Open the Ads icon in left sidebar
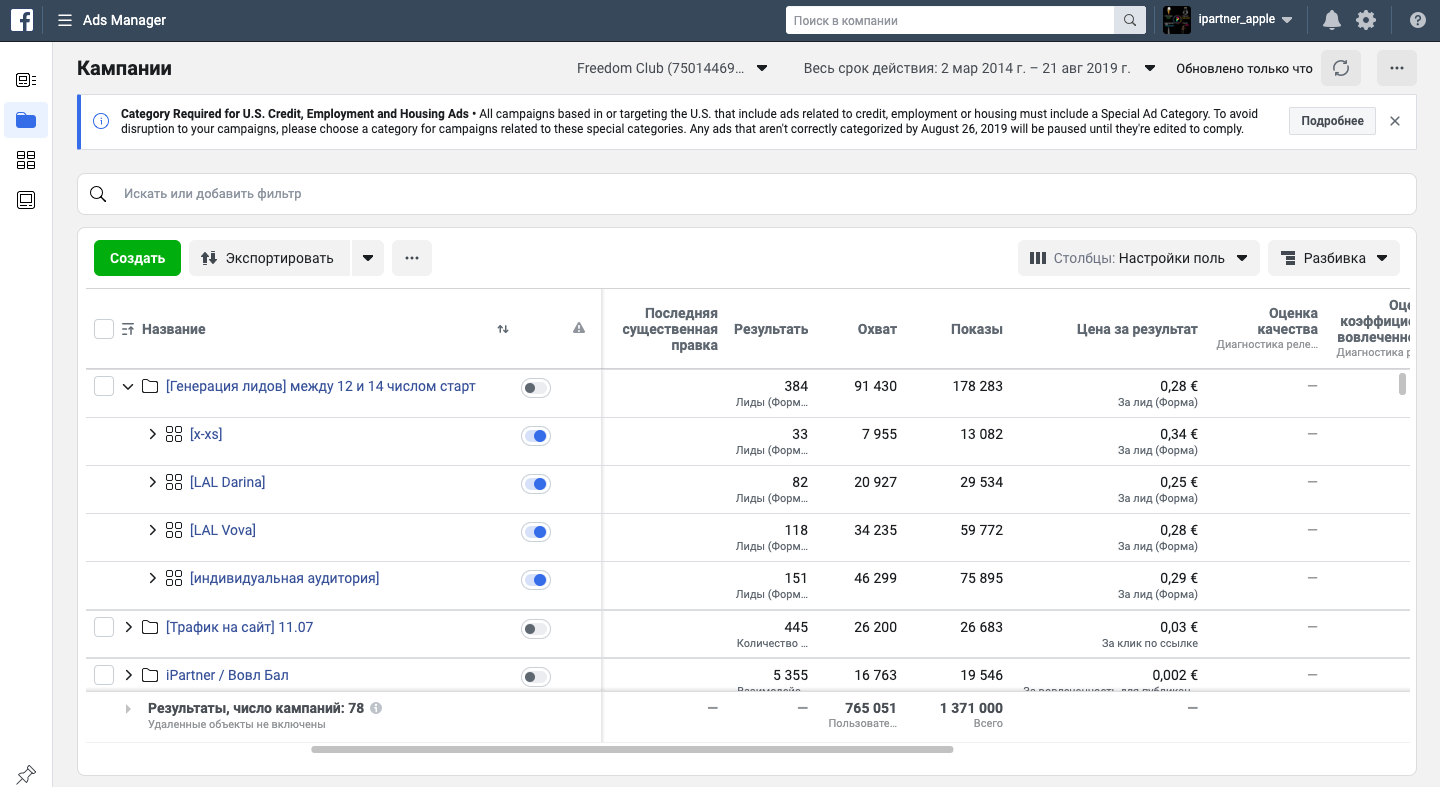The height and width of the screenshot is (787, 1440). click(x=26, y=200)
